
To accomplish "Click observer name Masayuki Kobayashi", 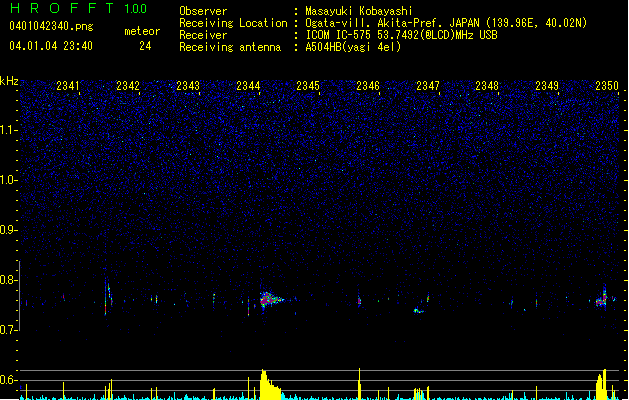I will pos(359,11).
